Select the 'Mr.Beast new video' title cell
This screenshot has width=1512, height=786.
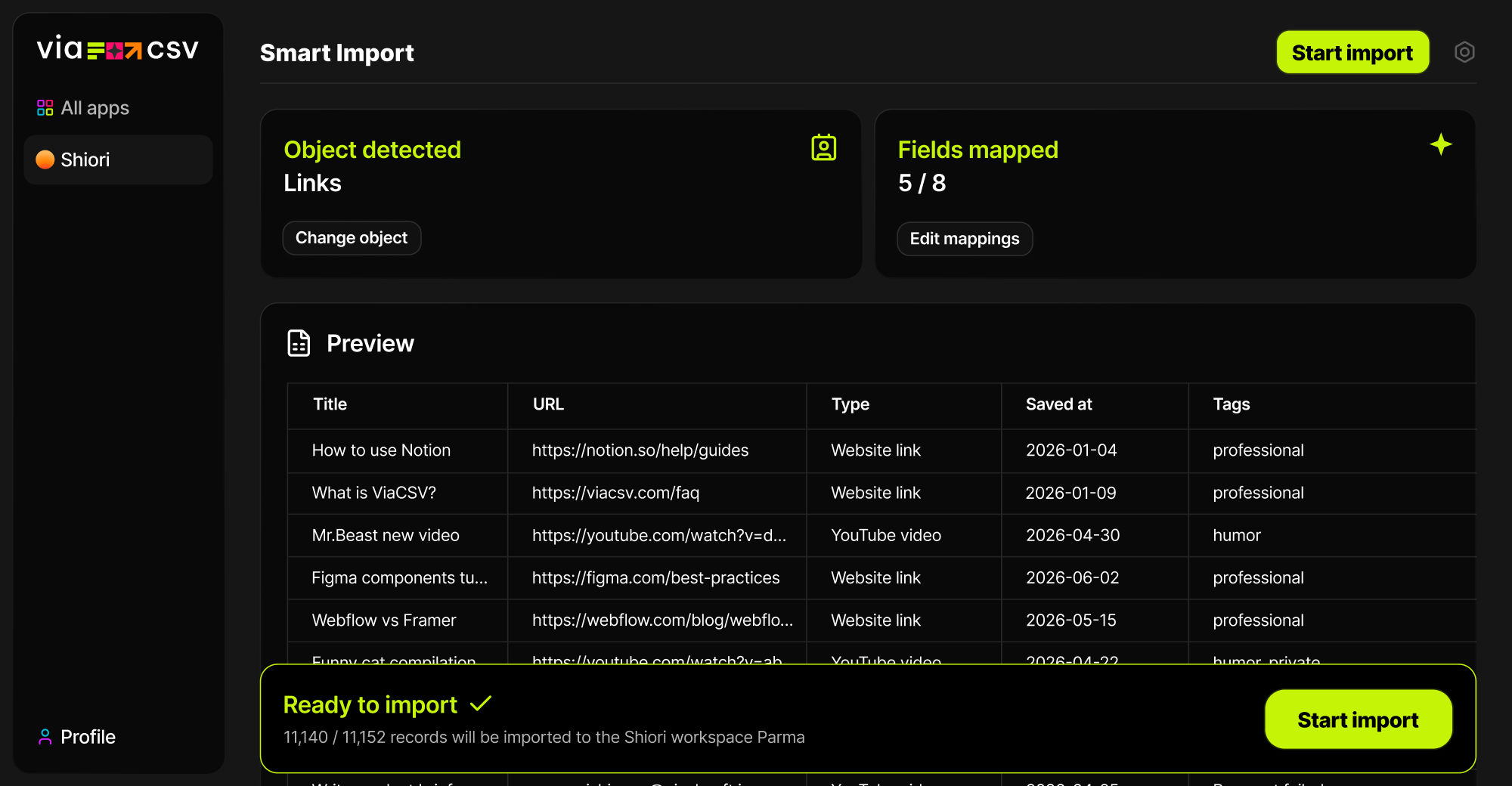tap(397, 535)
